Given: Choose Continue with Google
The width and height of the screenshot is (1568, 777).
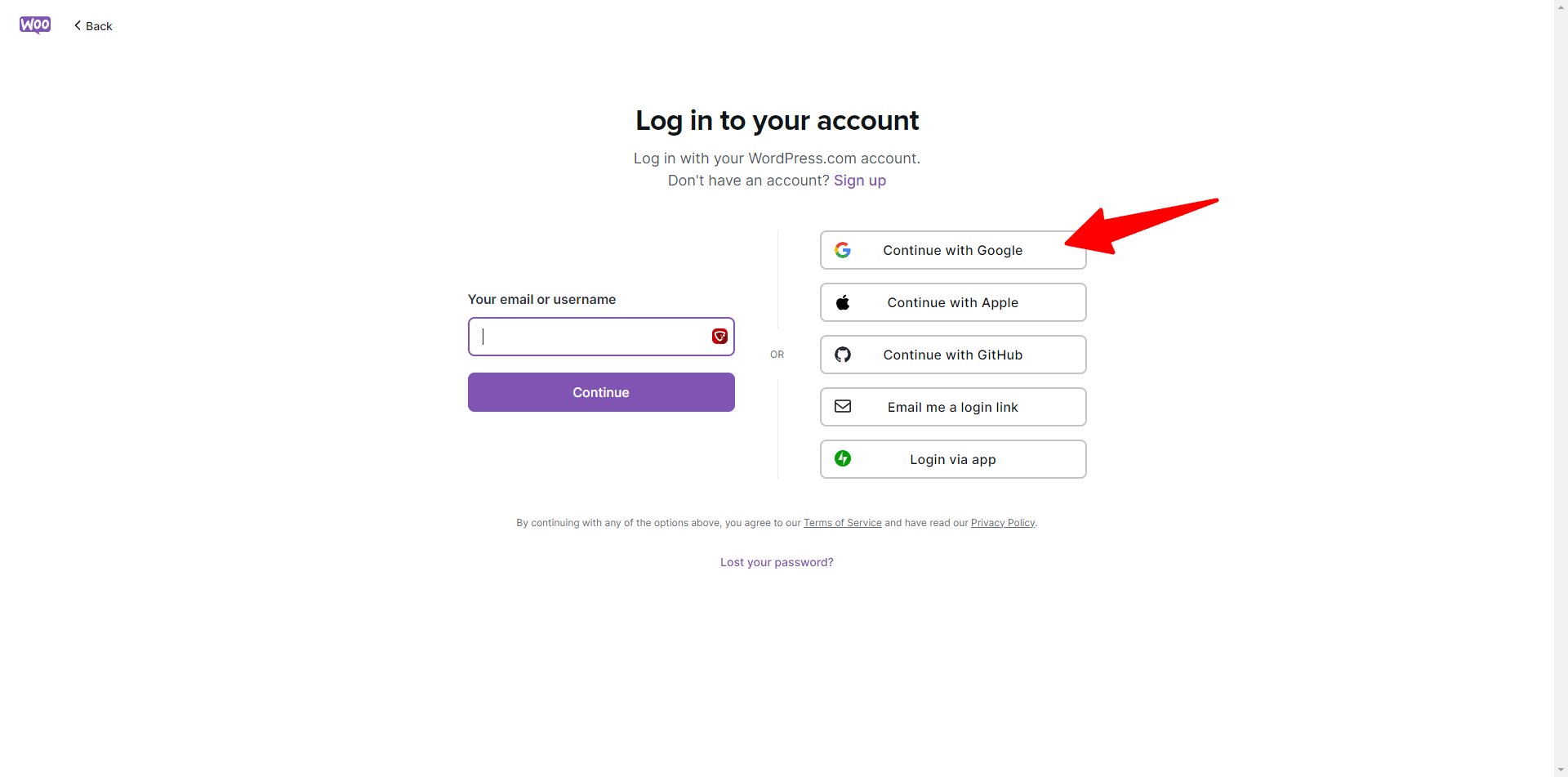Looking at the screenshot, I should tap(953, 250).
